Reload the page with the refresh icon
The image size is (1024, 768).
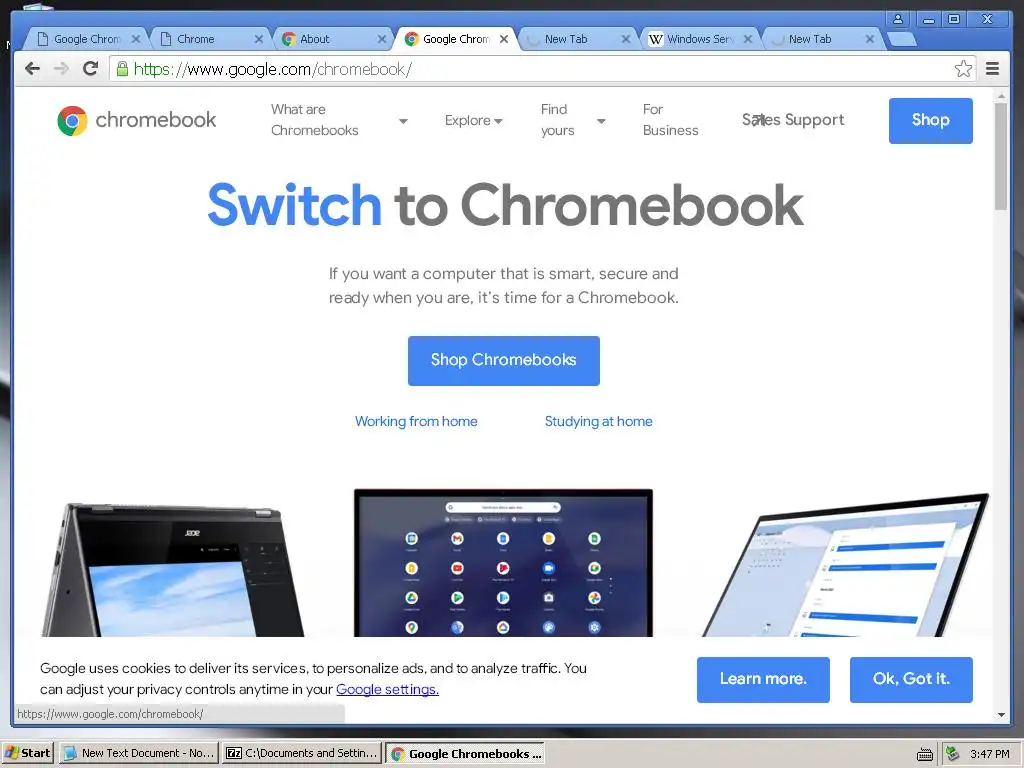tap(91, 69)
